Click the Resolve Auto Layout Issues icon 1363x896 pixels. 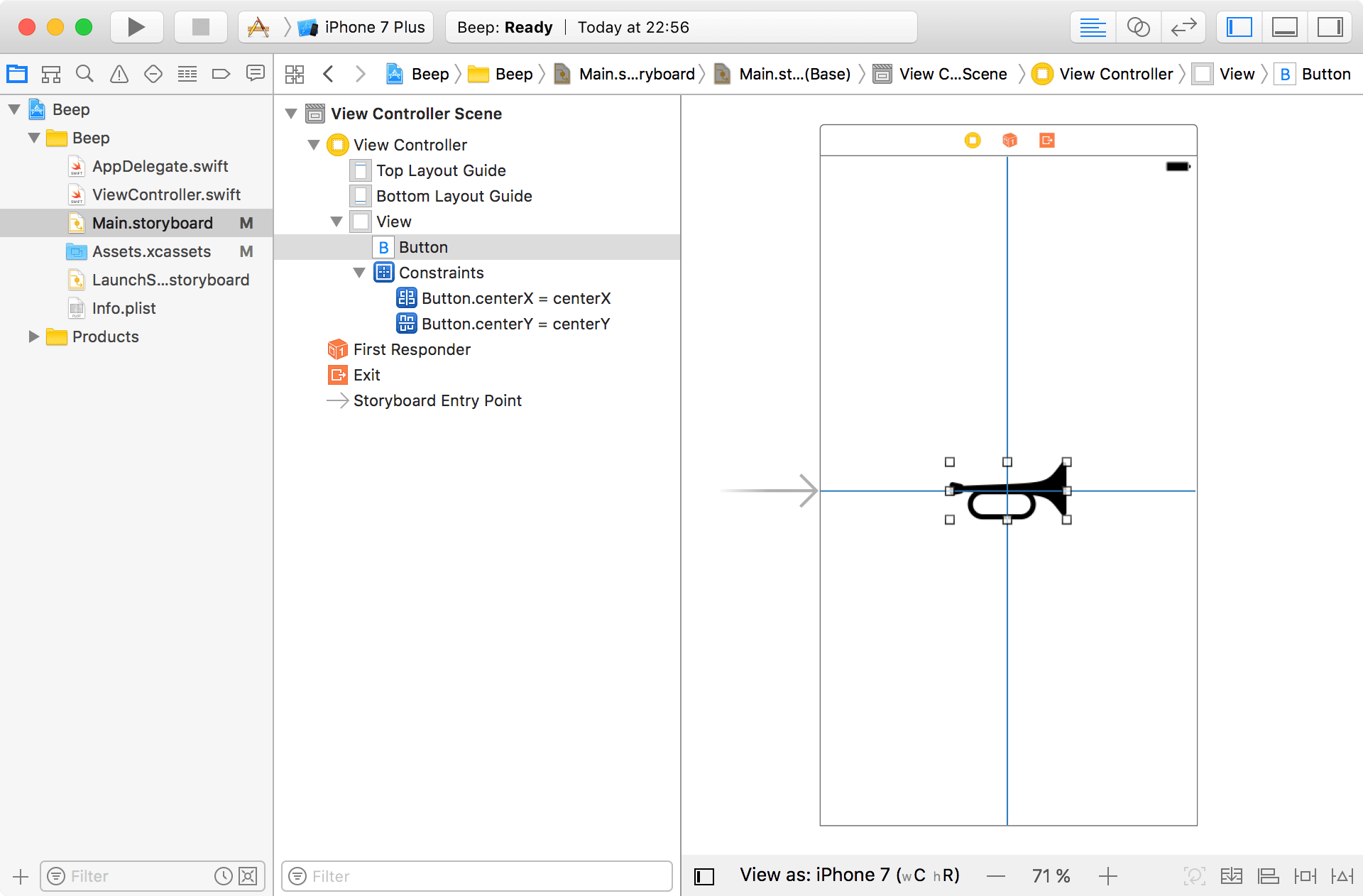coord(1342,876)
